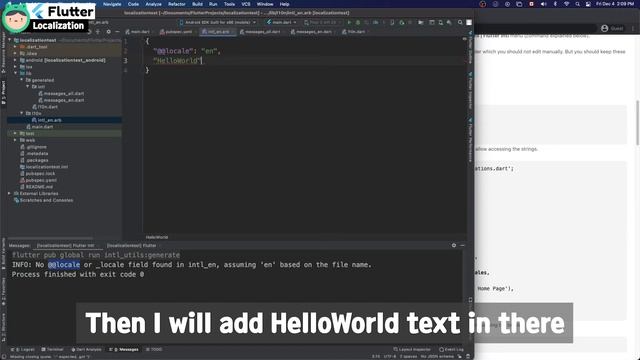Open Event Log tool window

pyautogui.click(x=451, y=350)
